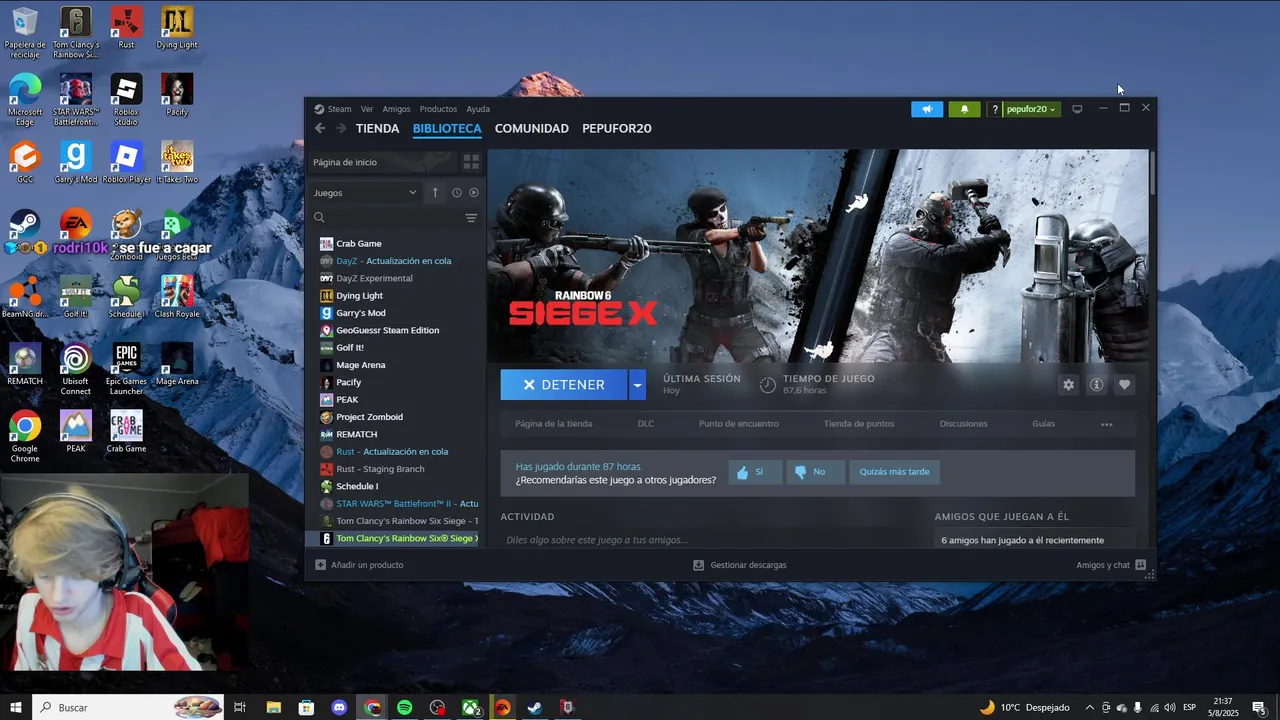Open the Amigos menu
The width and height of the screenshot is (1280, 720).
pos(396,109)
